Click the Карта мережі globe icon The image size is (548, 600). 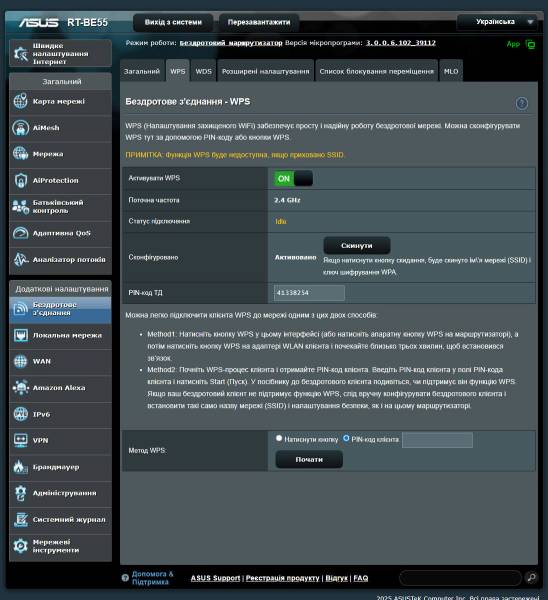click(x=21, y=101)
